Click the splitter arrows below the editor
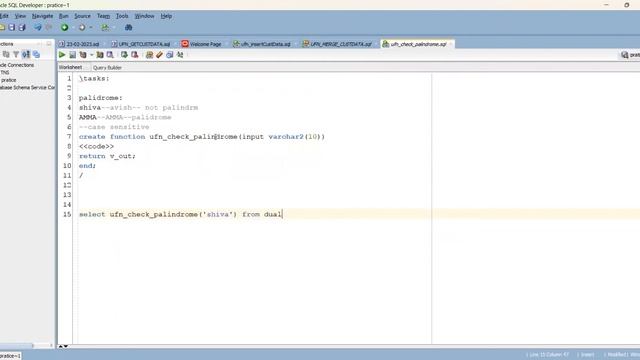Viewport: 640px width, 360px height. 63,346
